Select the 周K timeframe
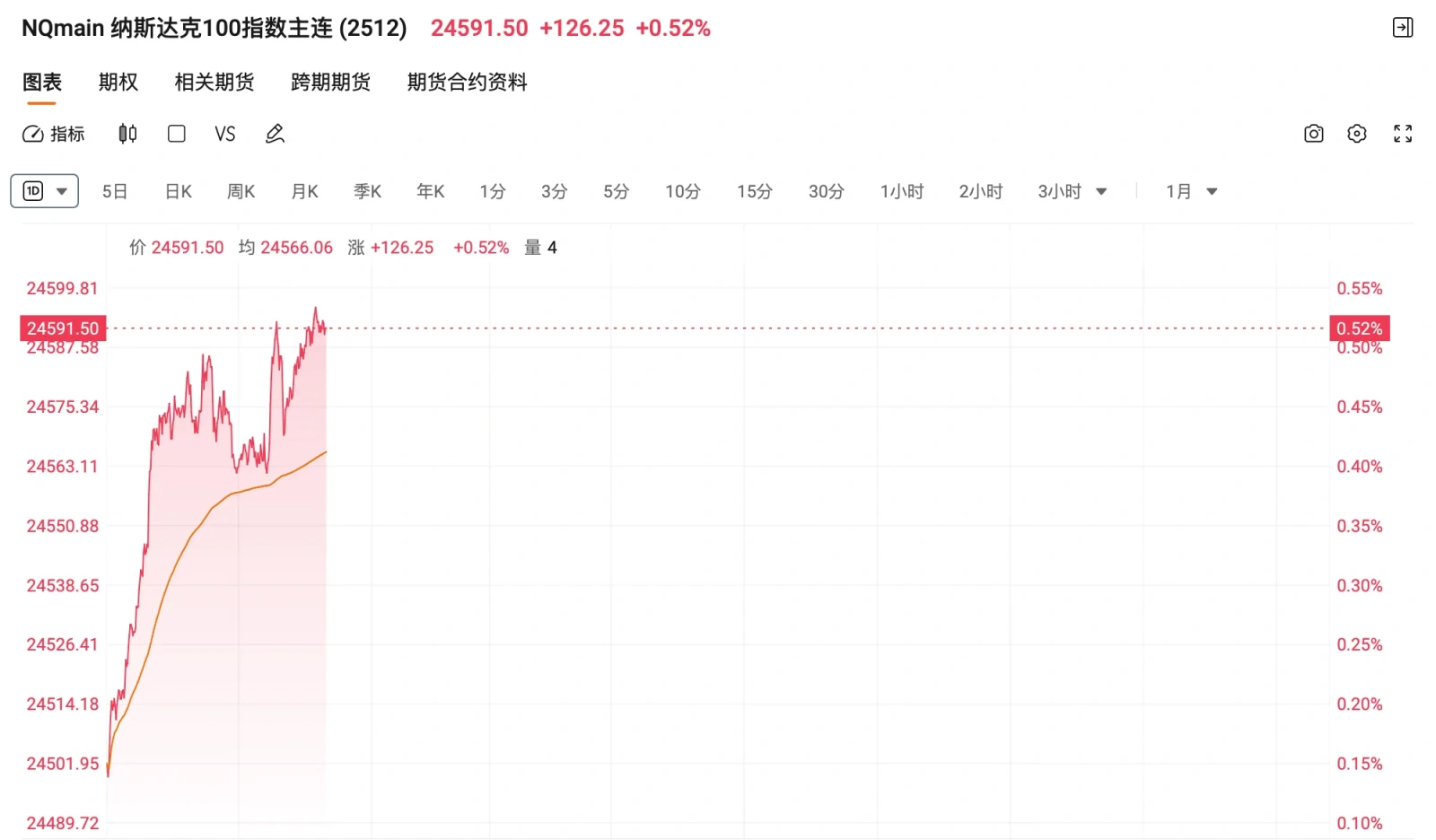Viewport: 1436px width, 840px height. tap(241, 191)
